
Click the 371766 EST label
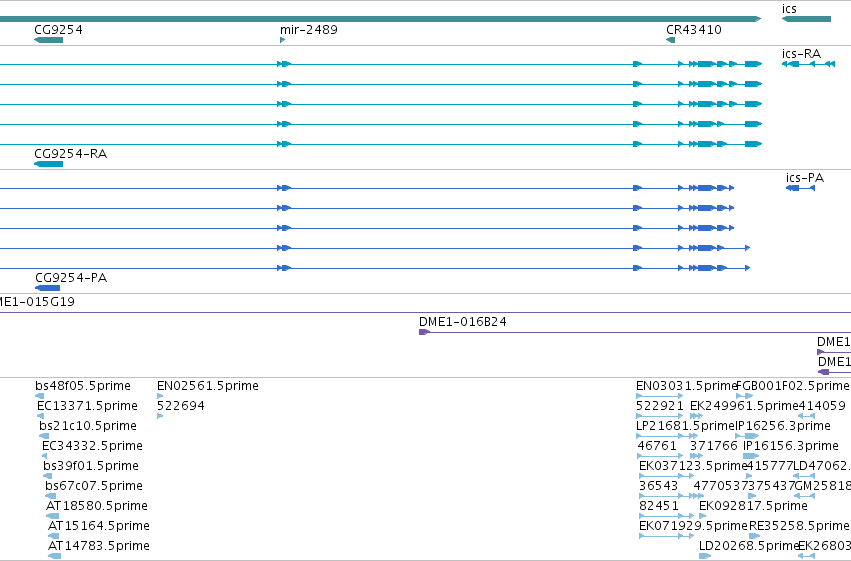(x=714, y=446)
